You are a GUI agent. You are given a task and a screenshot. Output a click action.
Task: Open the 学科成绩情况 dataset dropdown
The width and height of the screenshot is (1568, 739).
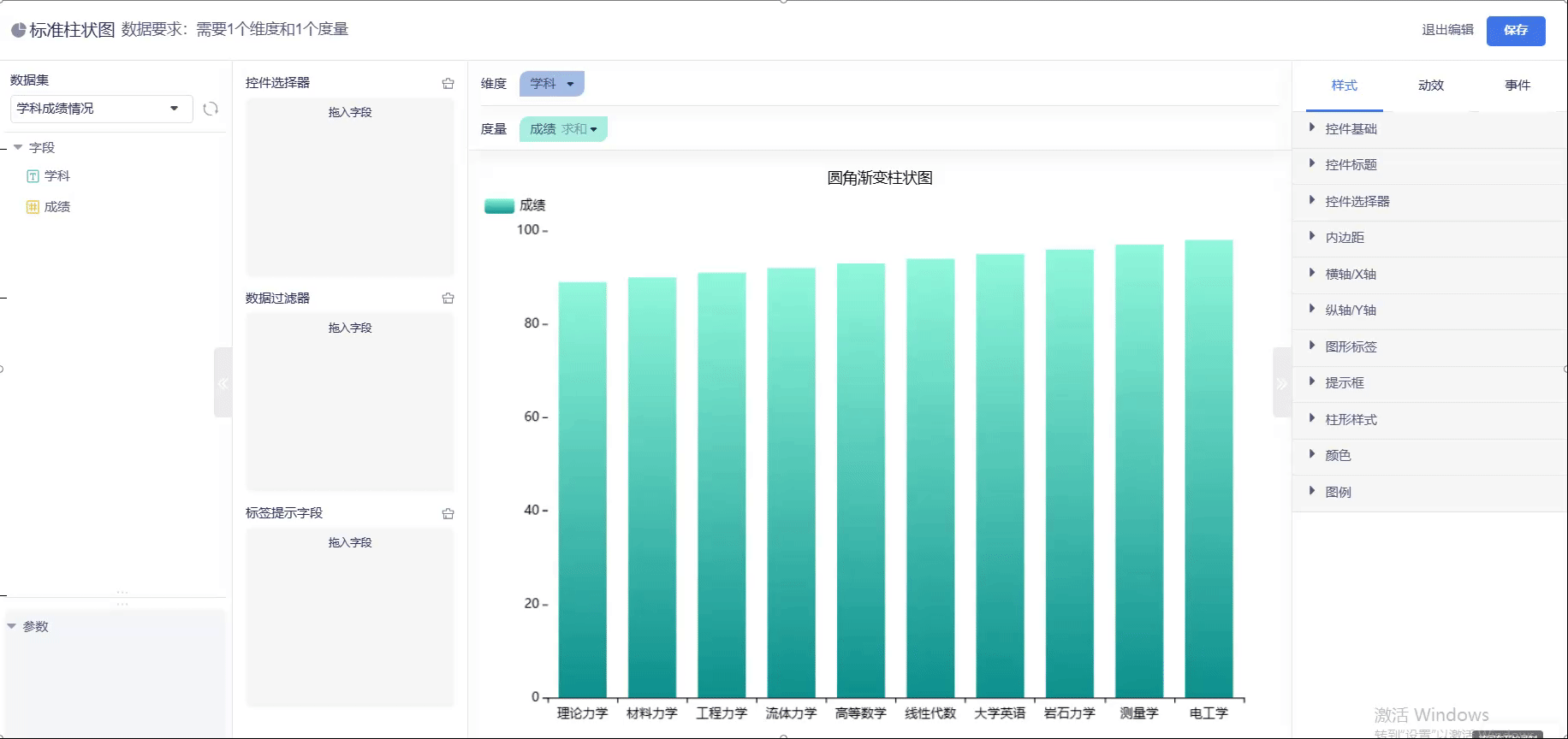coord(101,109)
